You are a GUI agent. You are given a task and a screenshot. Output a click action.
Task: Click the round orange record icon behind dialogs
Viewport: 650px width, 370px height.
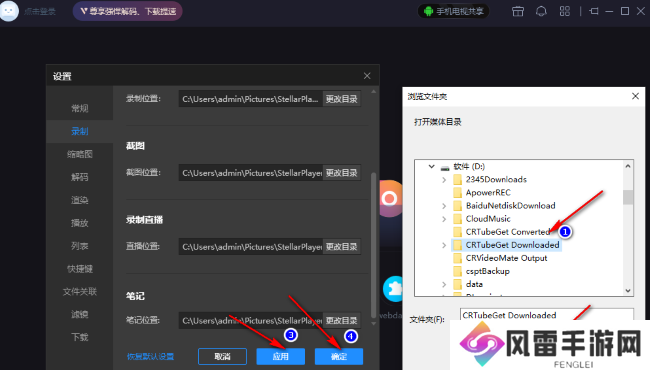point(390,199)
